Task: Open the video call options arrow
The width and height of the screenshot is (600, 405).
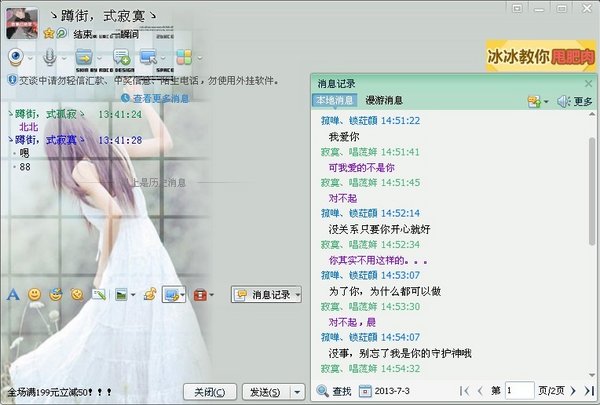Action: pyautogui.click(x=30, y=59)
